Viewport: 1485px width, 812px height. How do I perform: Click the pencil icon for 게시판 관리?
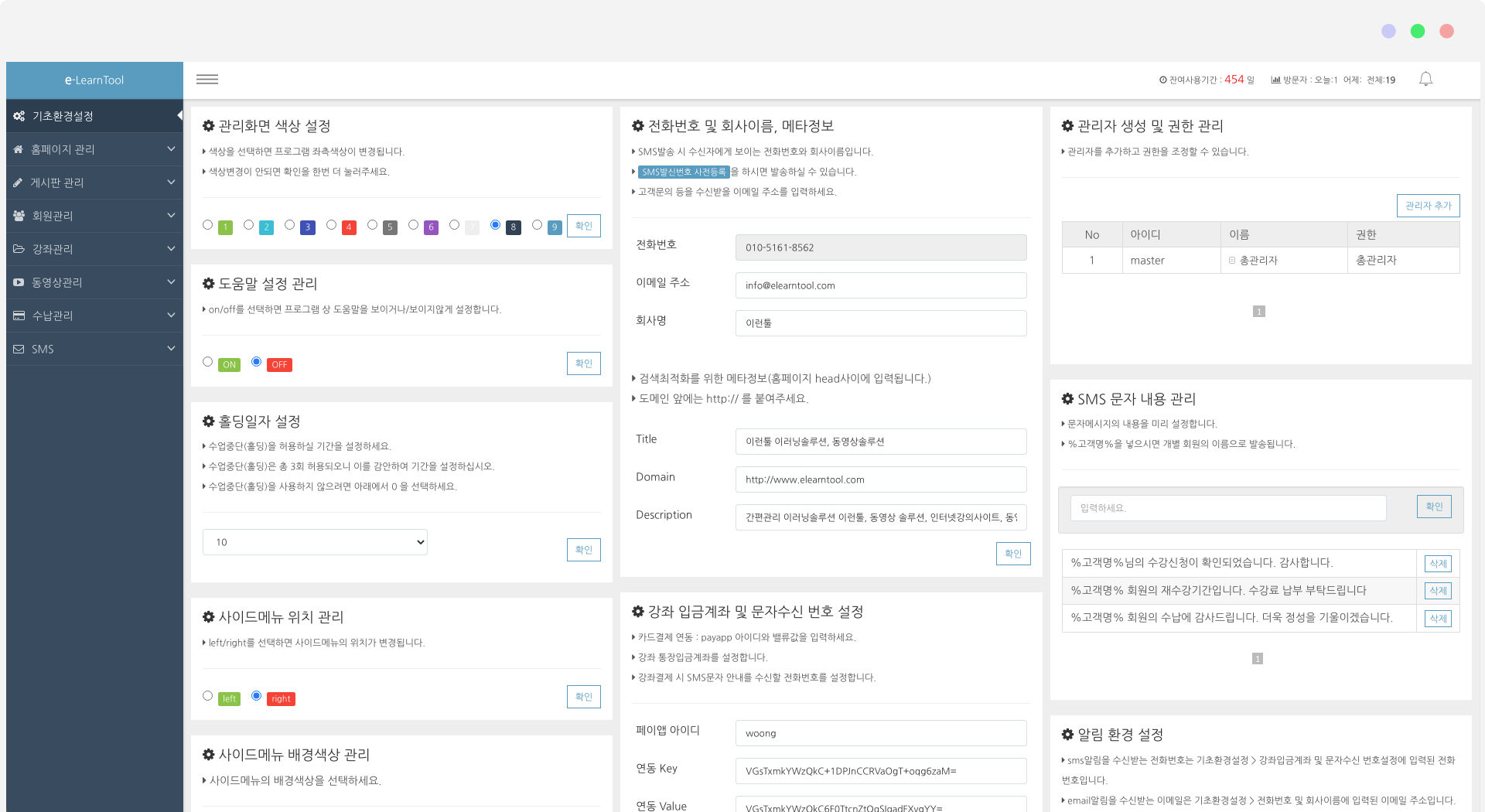18,183
